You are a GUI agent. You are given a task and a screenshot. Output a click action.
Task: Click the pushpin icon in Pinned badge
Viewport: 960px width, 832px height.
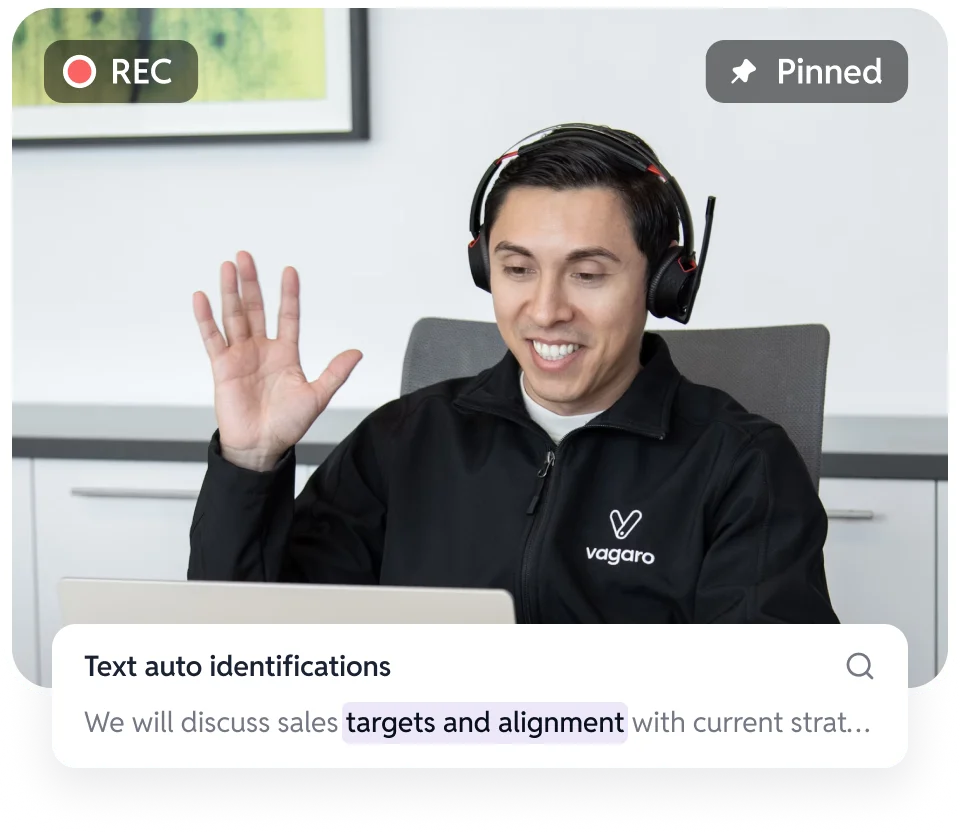point(743,72)
